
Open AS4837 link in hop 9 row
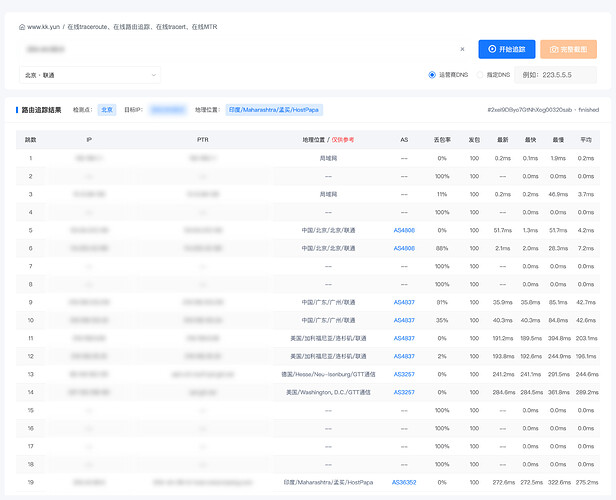tap(404, 302)
